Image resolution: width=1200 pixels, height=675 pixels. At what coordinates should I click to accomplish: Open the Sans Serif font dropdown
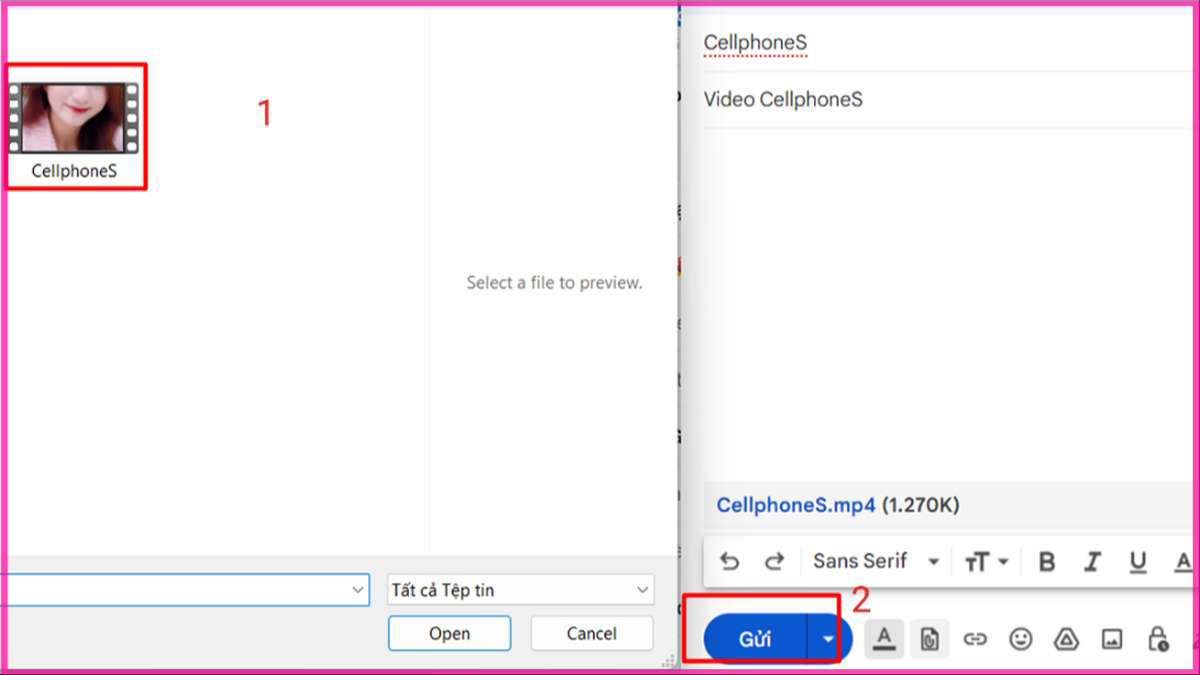[876, 562]
